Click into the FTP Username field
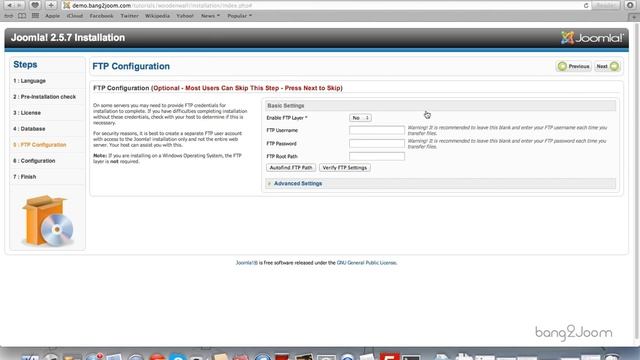The height and width of the screenshot is (360, 640). [377, 130]
